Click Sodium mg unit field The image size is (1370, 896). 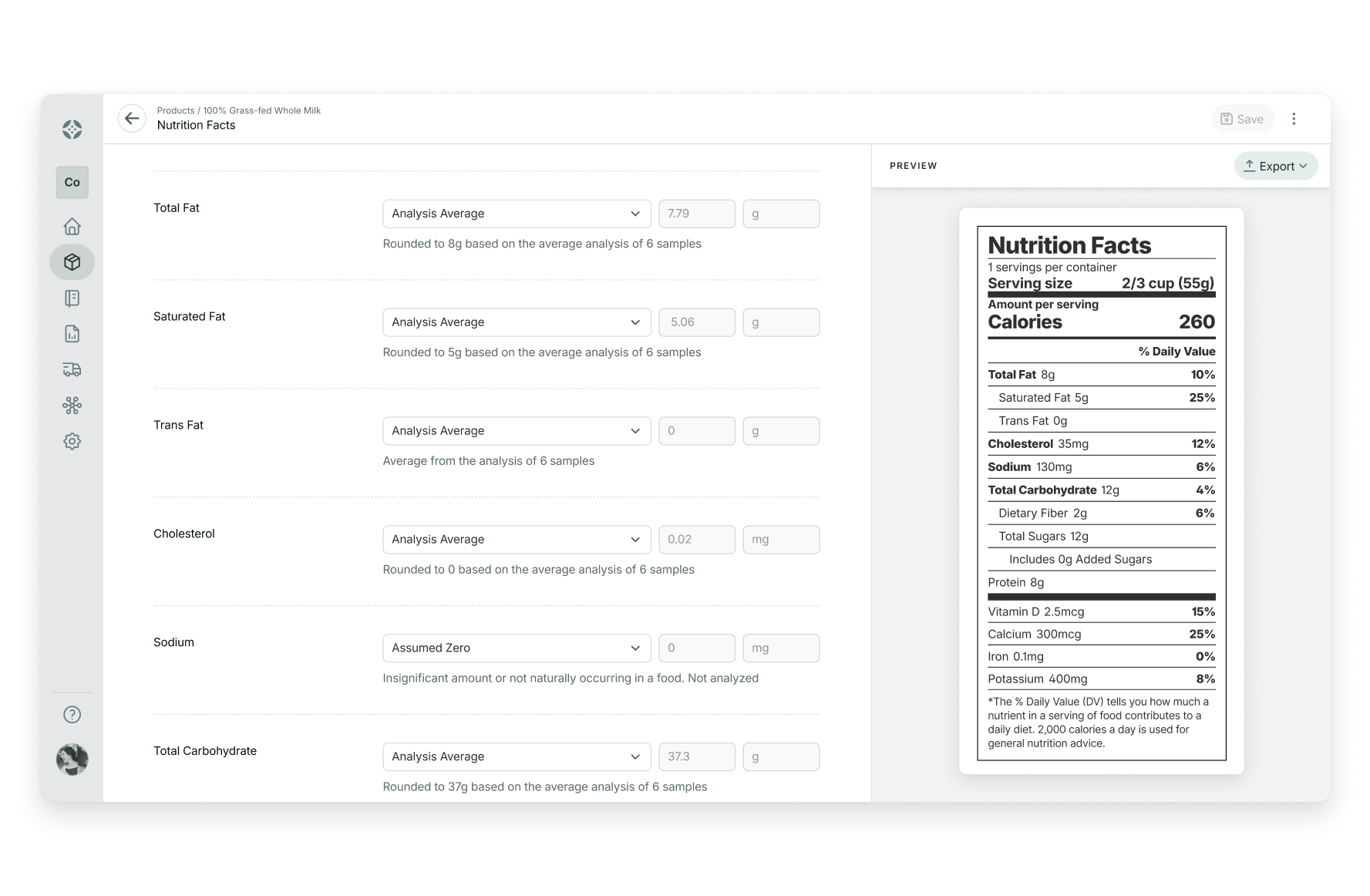[x=781, y=648]
